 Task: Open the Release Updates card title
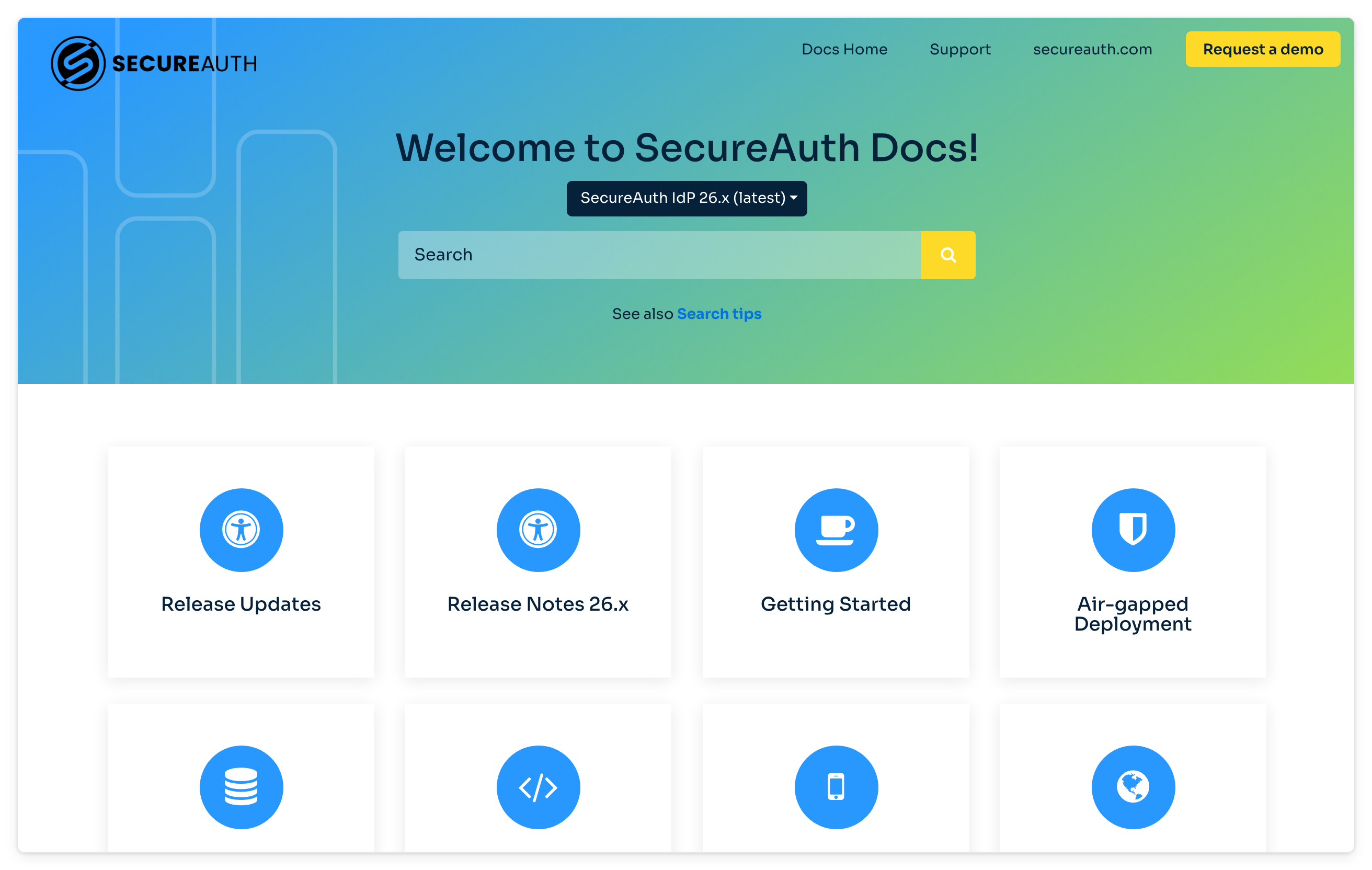[x=241, y=604]
